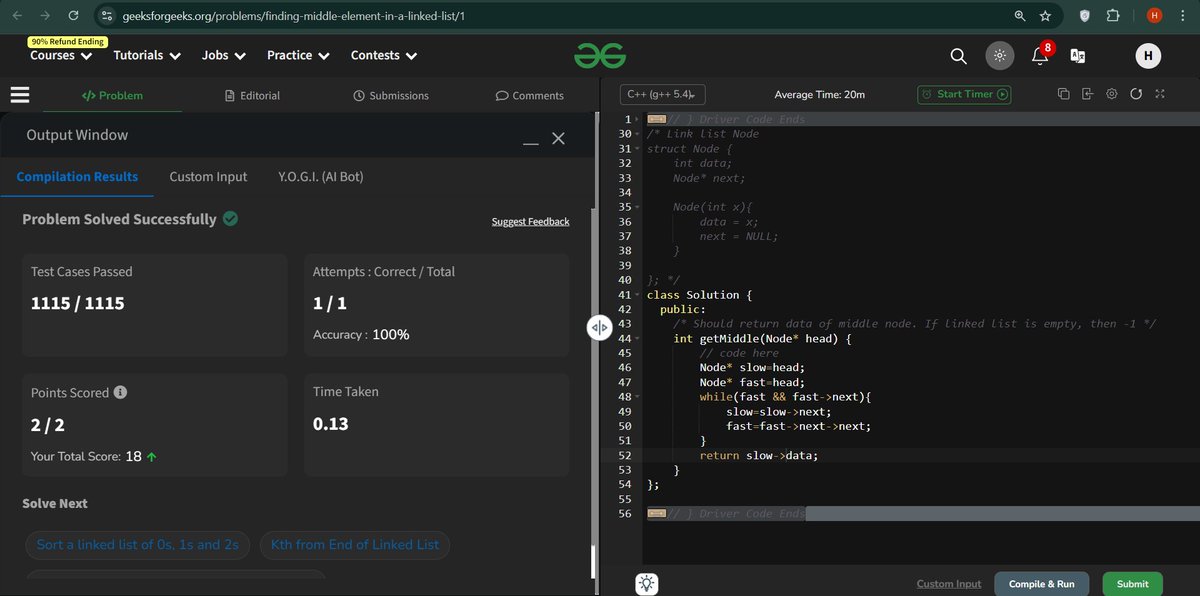Screen dimensions: 1200x596
Task: Click the lightbulb hint icon
Action: click(647, 584)
